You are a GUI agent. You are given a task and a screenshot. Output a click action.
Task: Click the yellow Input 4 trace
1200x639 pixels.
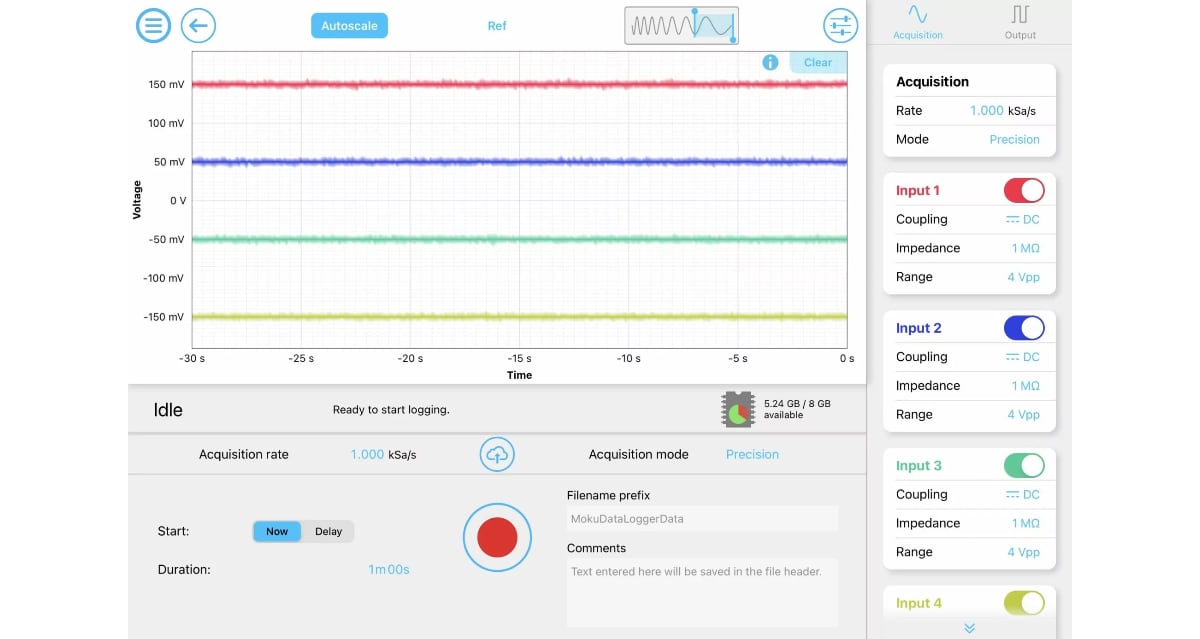click(x=519, y=316)
